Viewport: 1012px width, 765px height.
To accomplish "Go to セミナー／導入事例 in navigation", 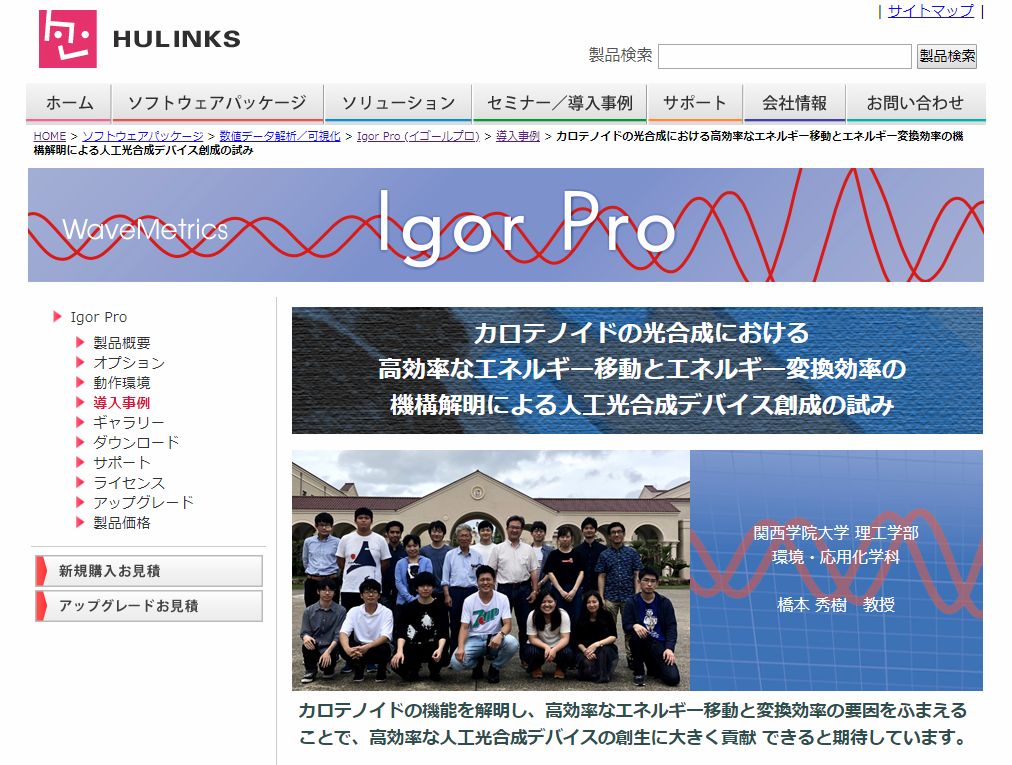I will coord(559,103).
